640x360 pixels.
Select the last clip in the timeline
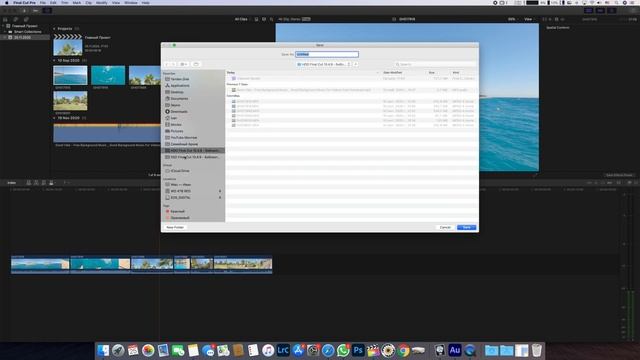[242, 264]
